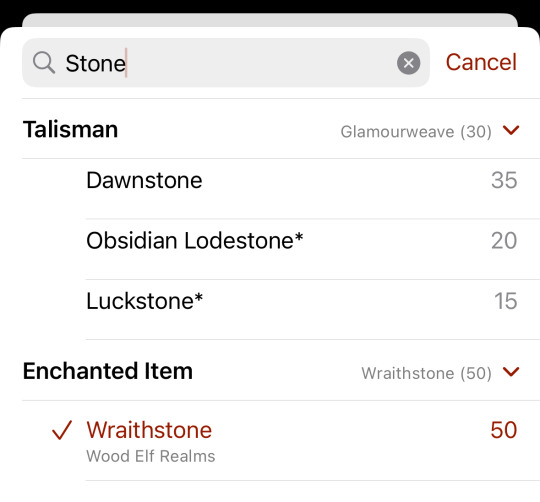Viewport: 540px width, 502px height.
Task: Open the Glamourweave (30) selection dropdown
Action: 416,132
